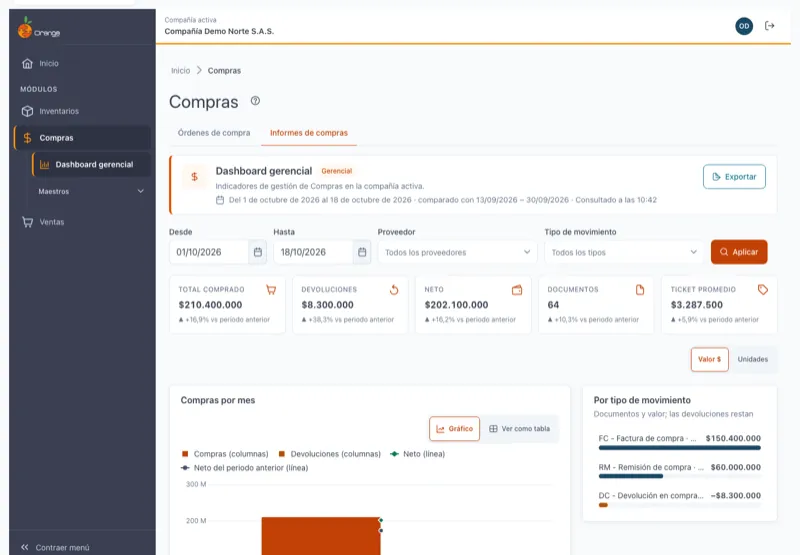Show chart with Gráfico toggle
This screenshot has height=555, width=800.
[x=455, y=429]
